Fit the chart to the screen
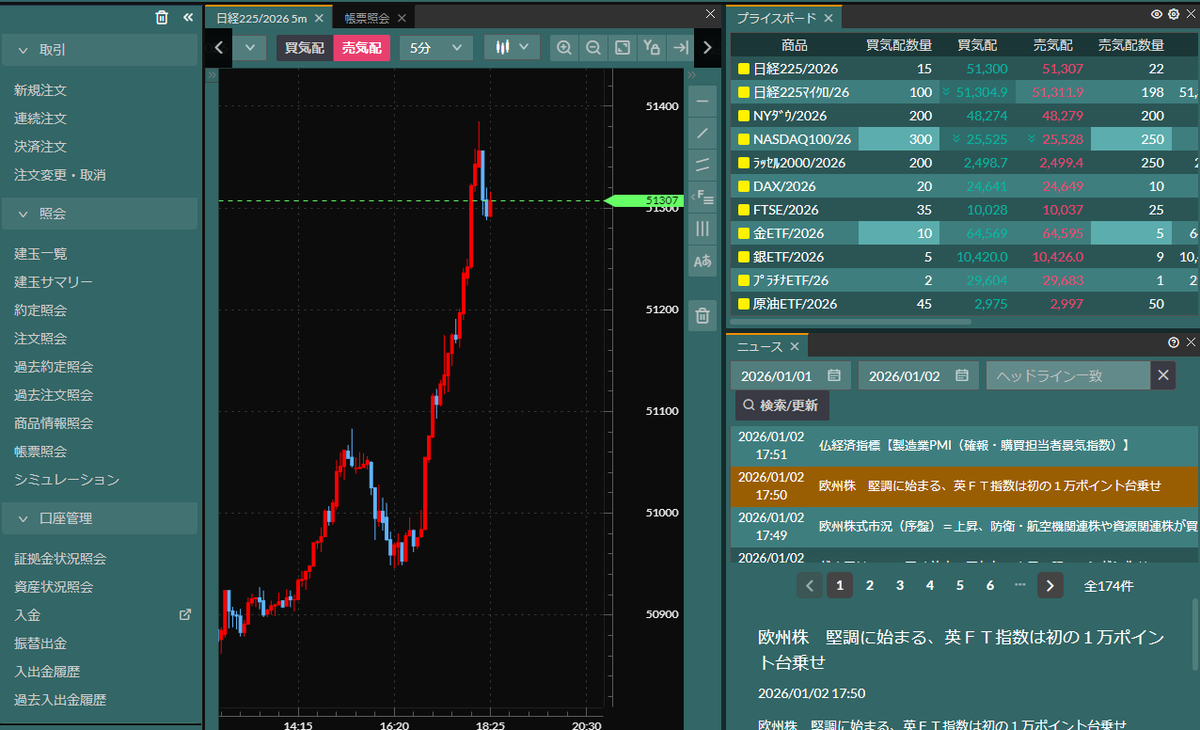Image resolution: width=1200 pixels, height=730 pixels. tap(622, 46)
